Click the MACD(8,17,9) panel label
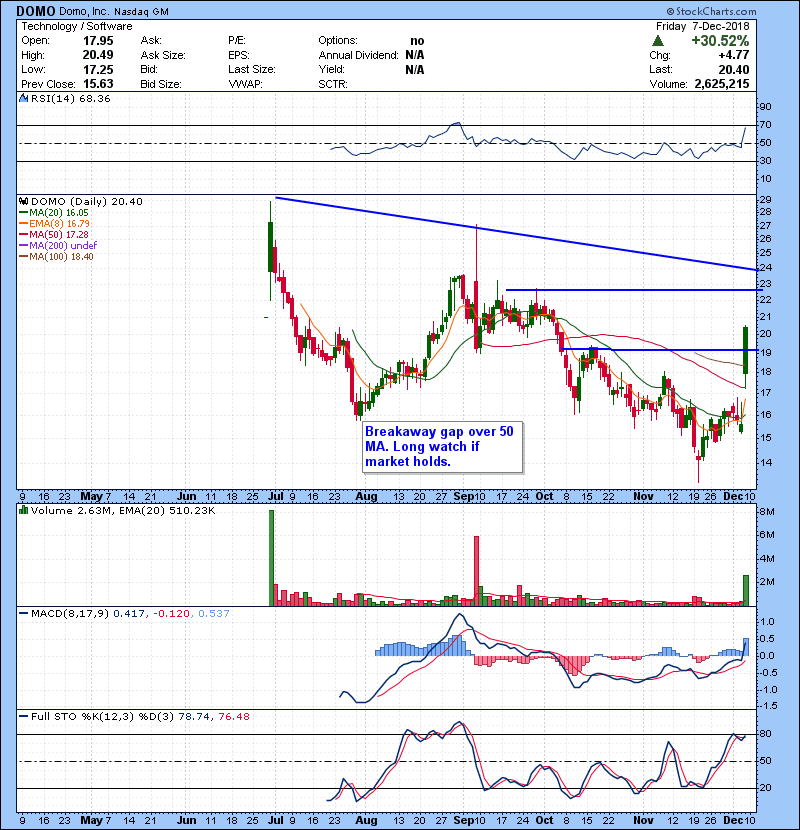 tap(70, 614)
